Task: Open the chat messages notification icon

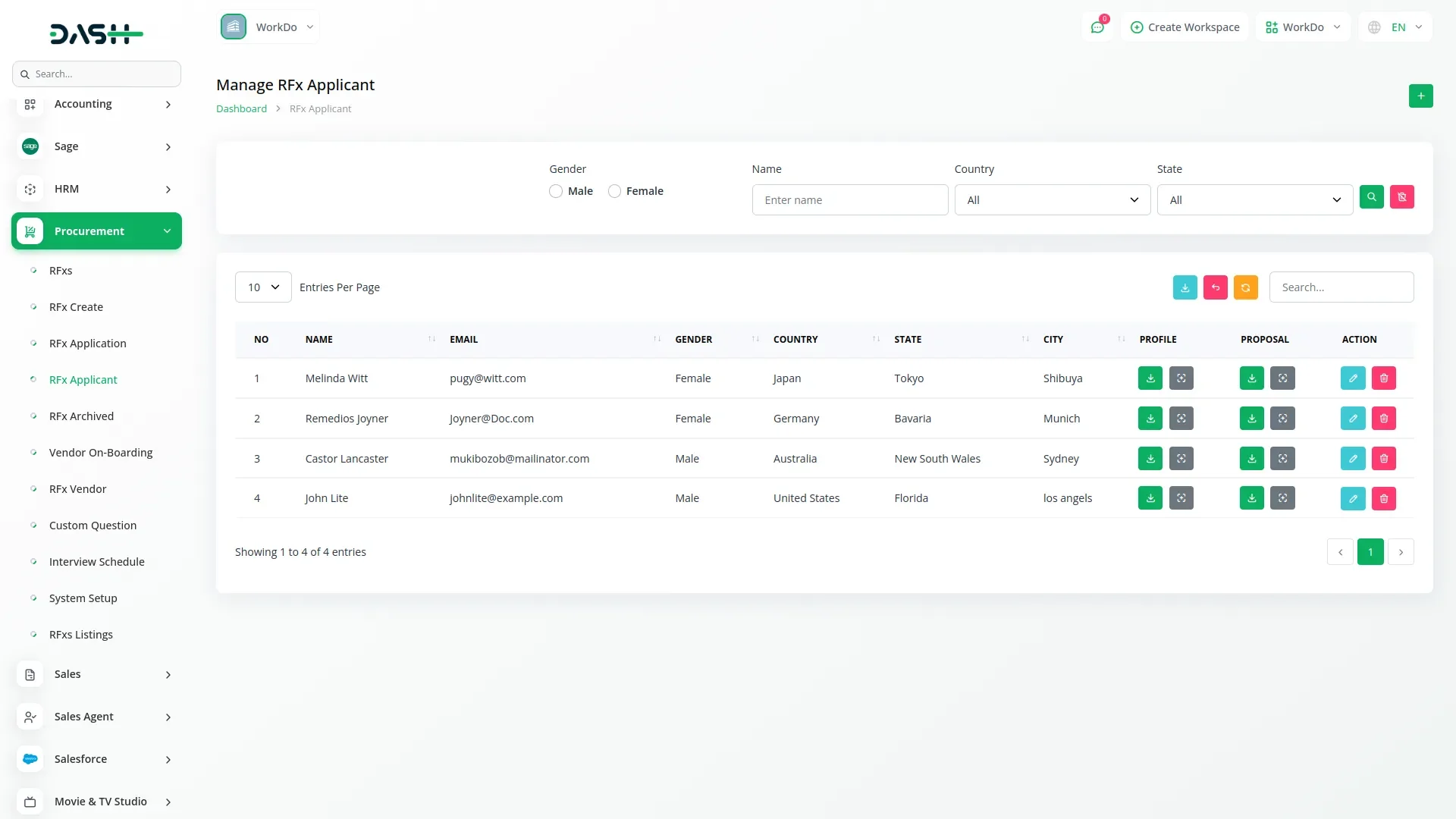Action: pos(1097,27)
